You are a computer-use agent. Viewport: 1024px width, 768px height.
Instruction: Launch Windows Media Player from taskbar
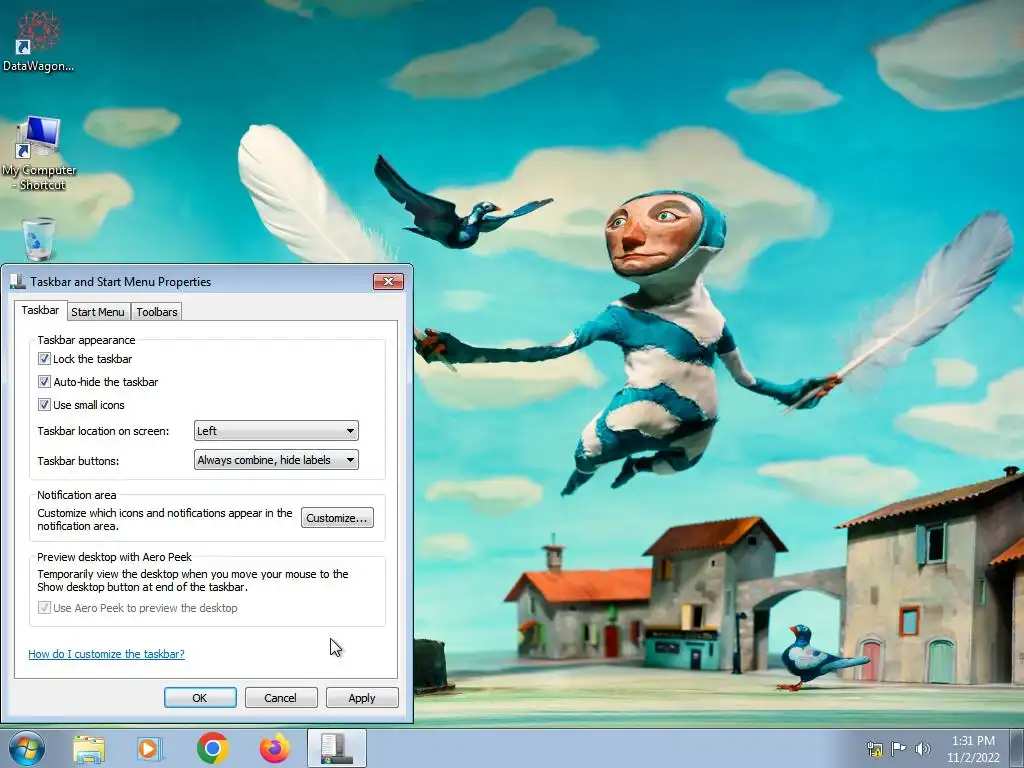pyautogui.click(x=150, y=748)
